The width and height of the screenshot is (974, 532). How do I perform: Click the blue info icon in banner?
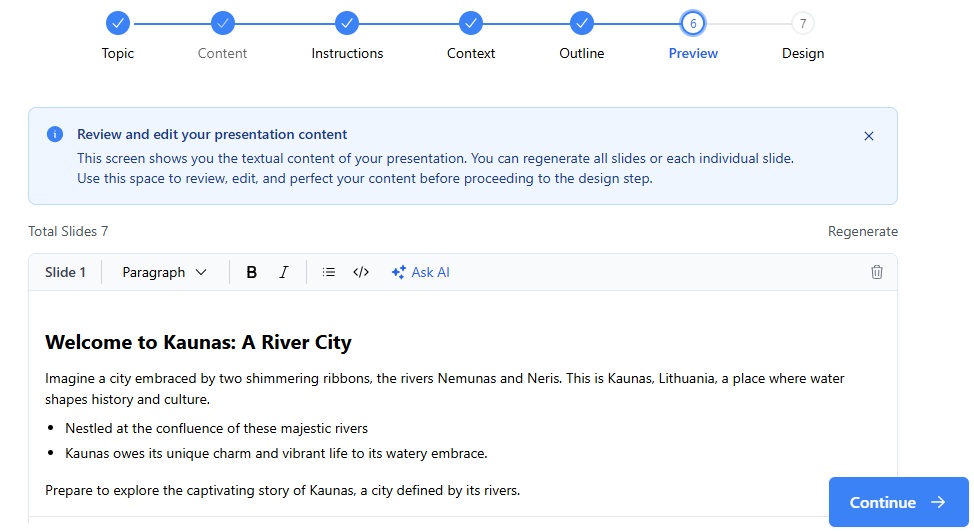click(x=55, y=134)
